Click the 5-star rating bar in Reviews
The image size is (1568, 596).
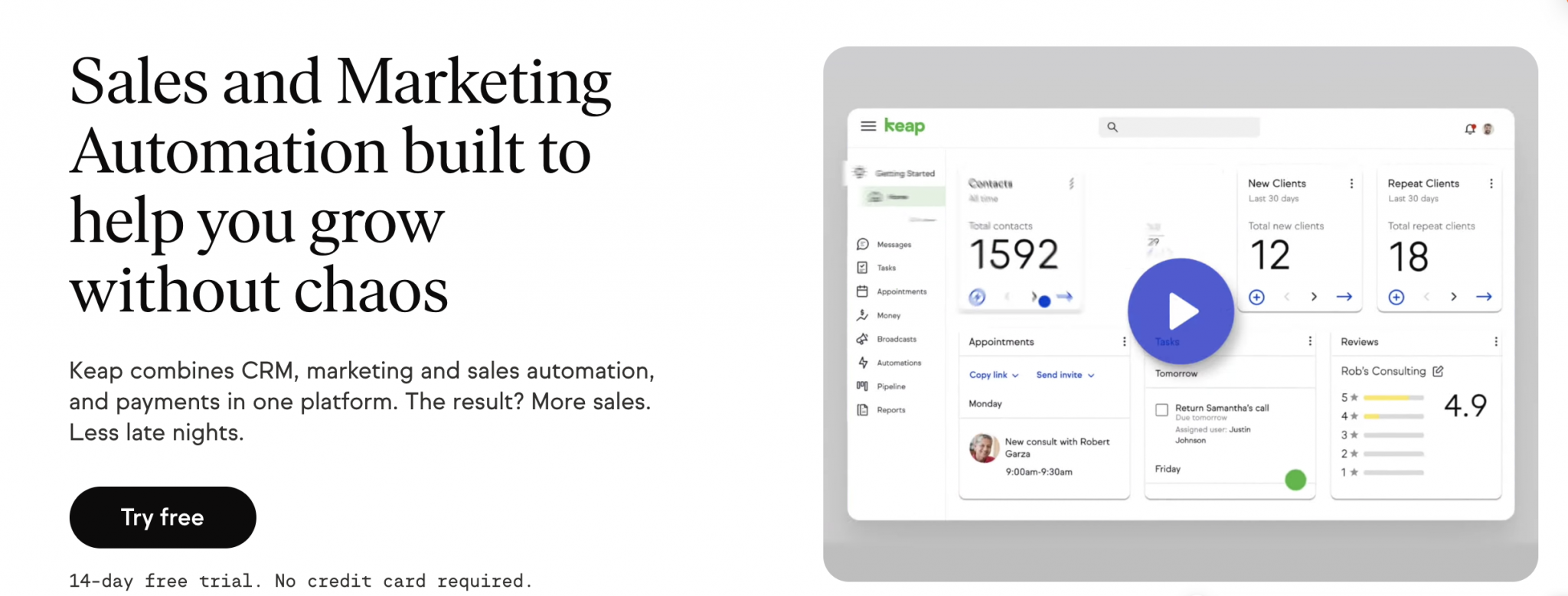pos(1393,398)
